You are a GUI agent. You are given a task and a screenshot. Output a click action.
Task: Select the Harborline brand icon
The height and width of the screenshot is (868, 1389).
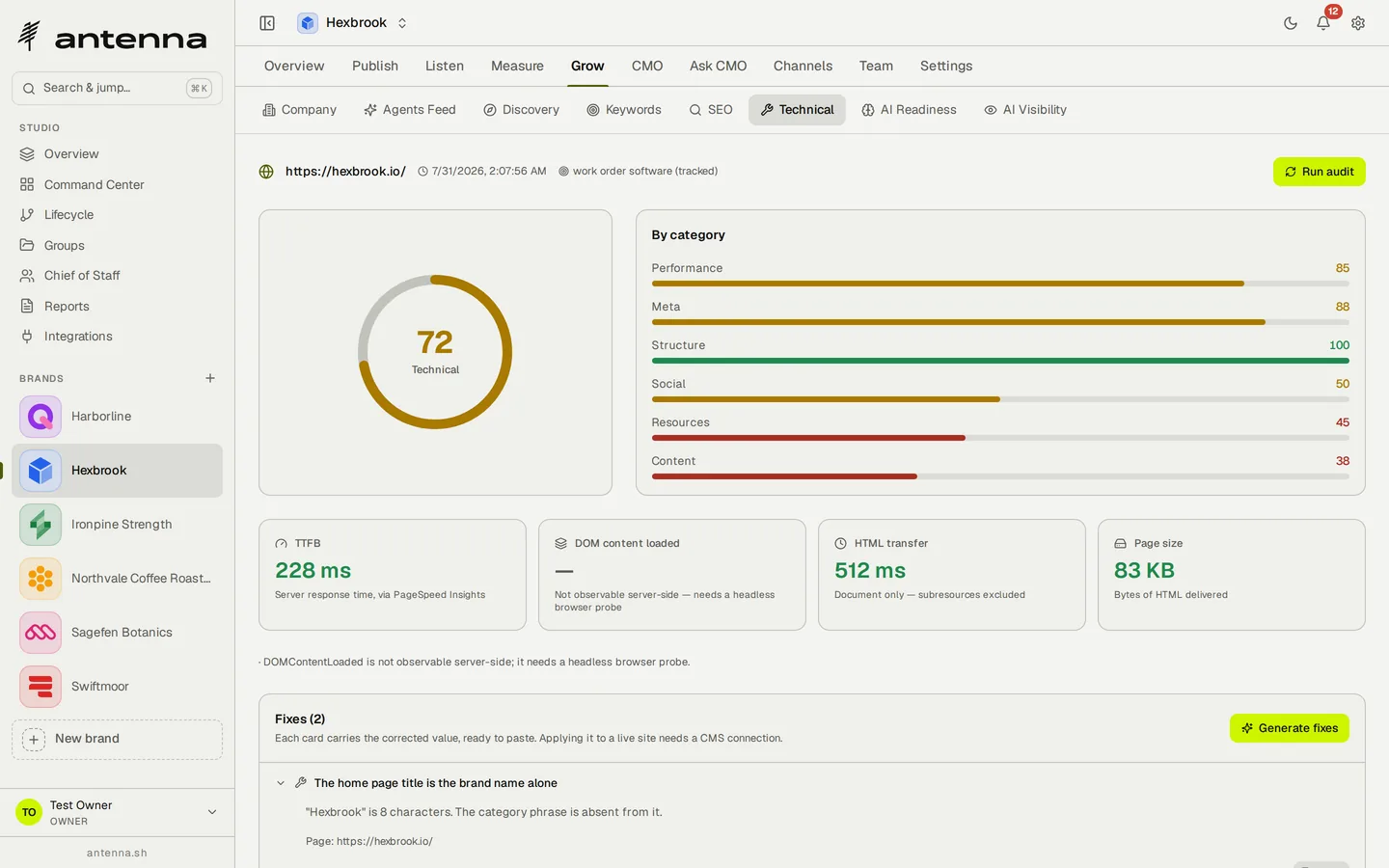[41, 417]
